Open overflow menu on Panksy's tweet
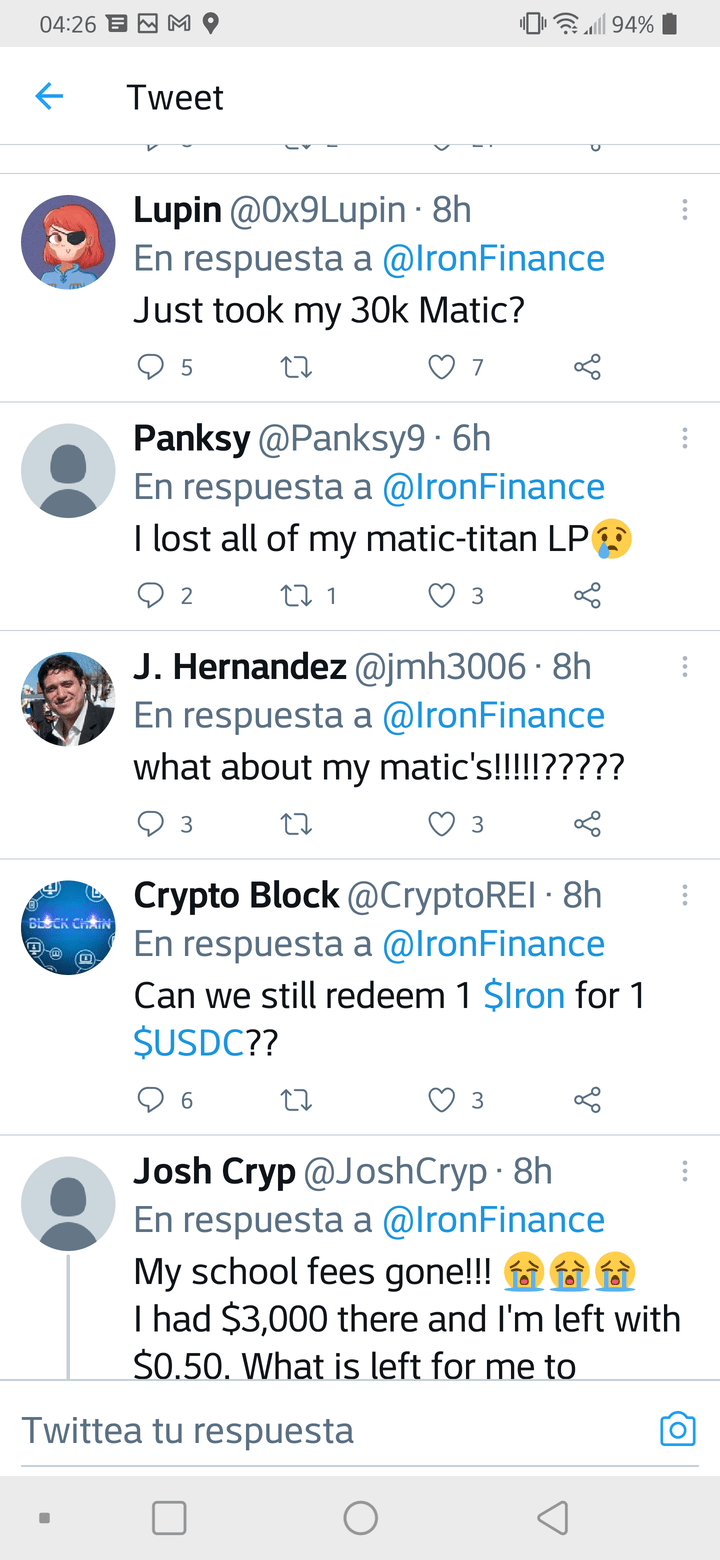Viewport: 720px width, 1560px height. 684,438
